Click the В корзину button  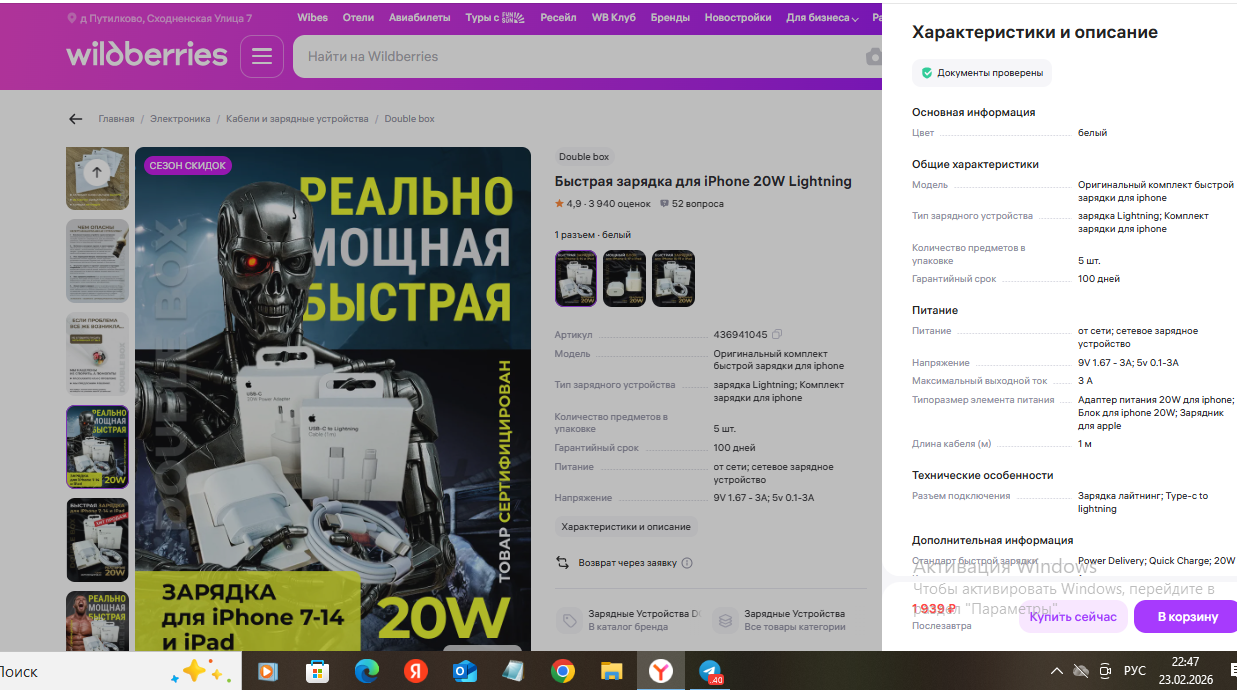[x=1187, y=617]
